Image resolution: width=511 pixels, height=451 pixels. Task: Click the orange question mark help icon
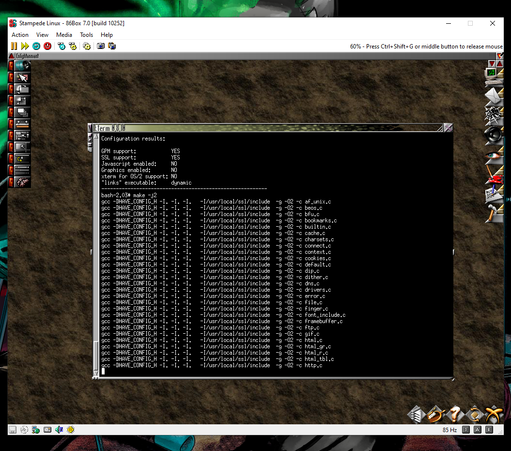click(x=455, y=414)
